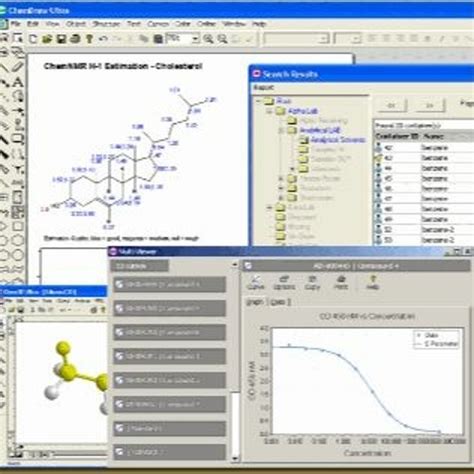This screenshot has height=474, width=474.
Task: Select the Eraser tool in tool palette
Action: click(18, 67)
